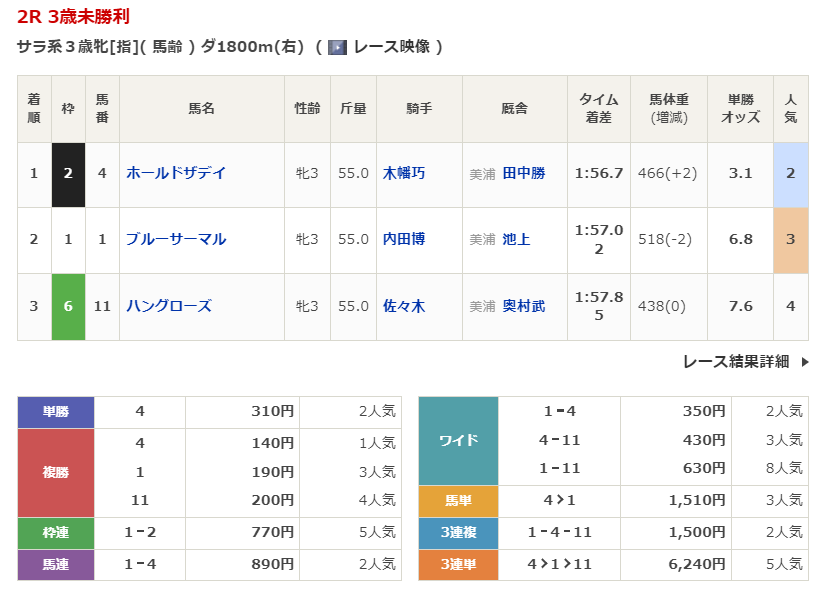
Task: Open horse ハングローズ page
Action: pos(169,306)
